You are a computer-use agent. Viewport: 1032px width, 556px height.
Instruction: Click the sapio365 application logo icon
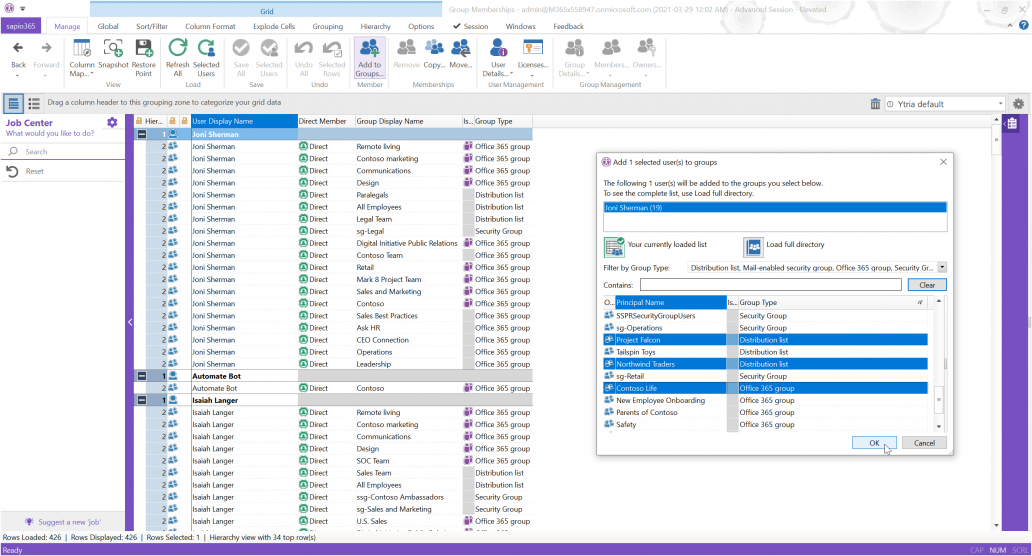9,8
